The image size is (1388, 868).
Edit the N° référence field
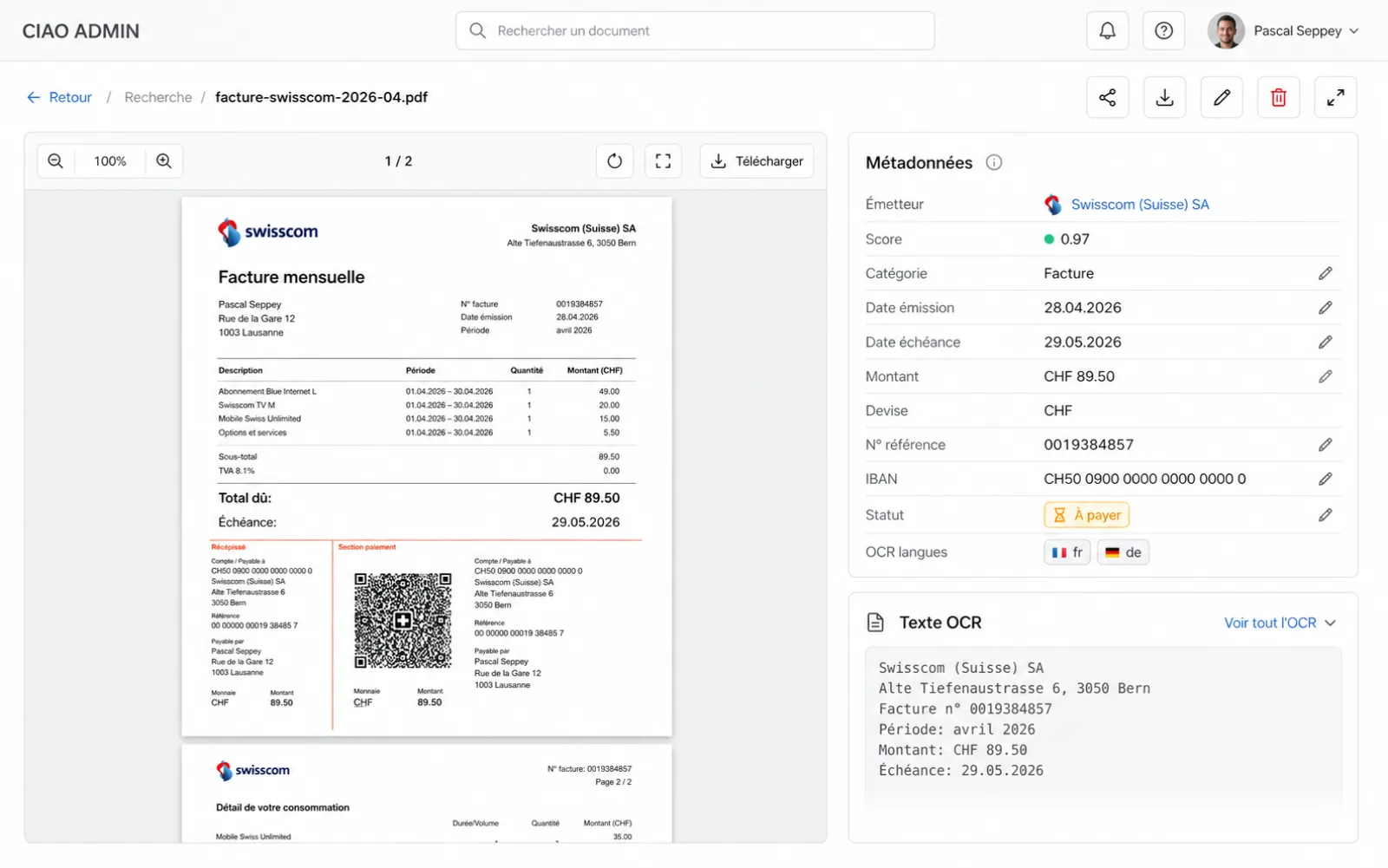(x=1326, y=445)
